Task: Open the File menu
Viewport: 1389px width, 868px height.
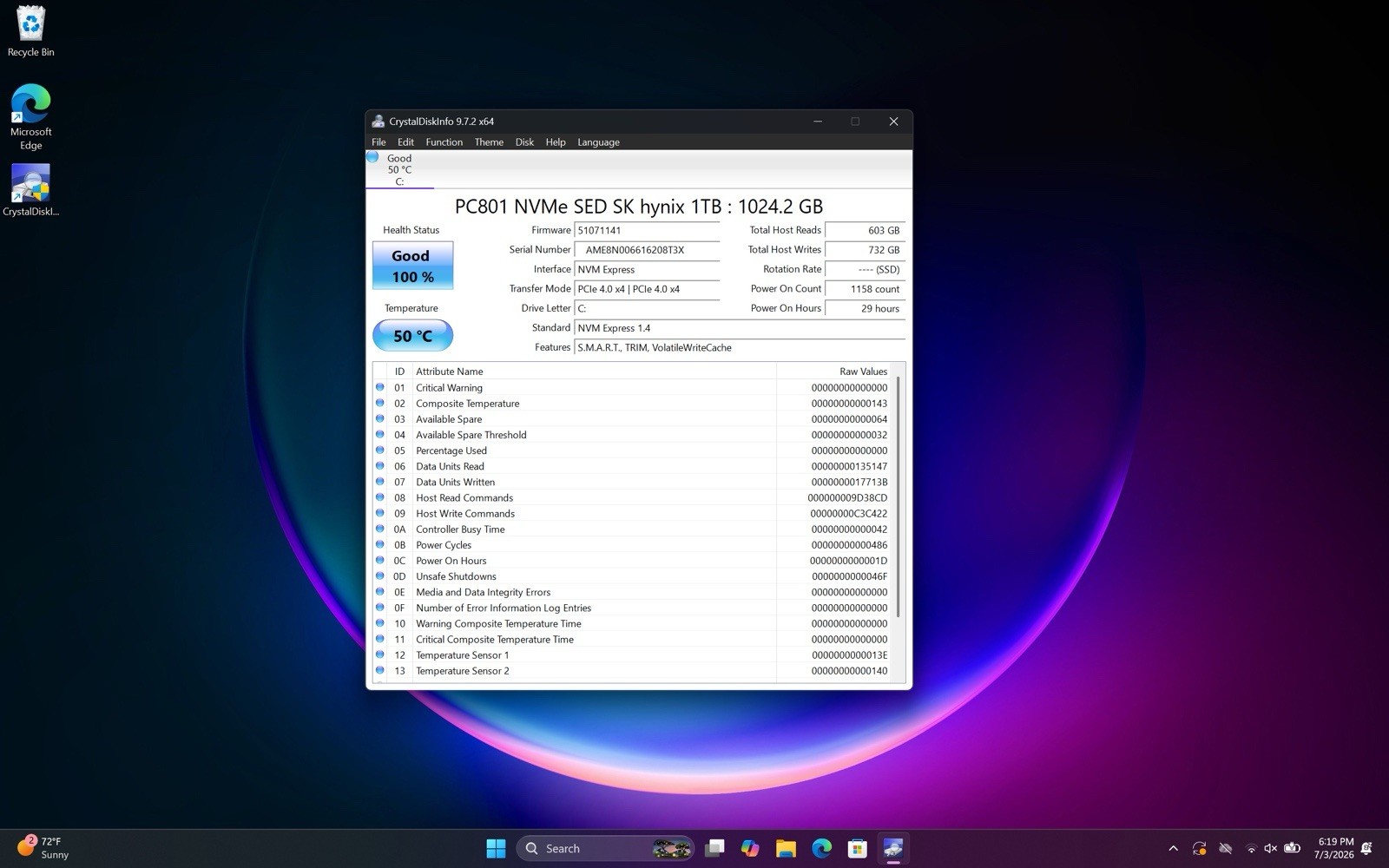Action: 379,142
